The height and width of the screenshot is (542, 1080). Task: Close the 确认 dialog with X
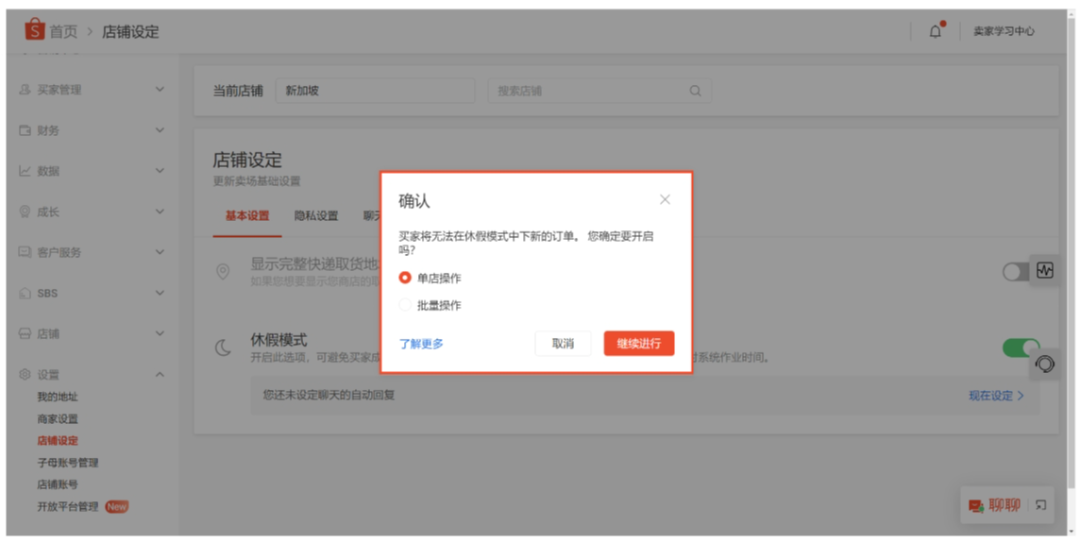tap(665, 200)
